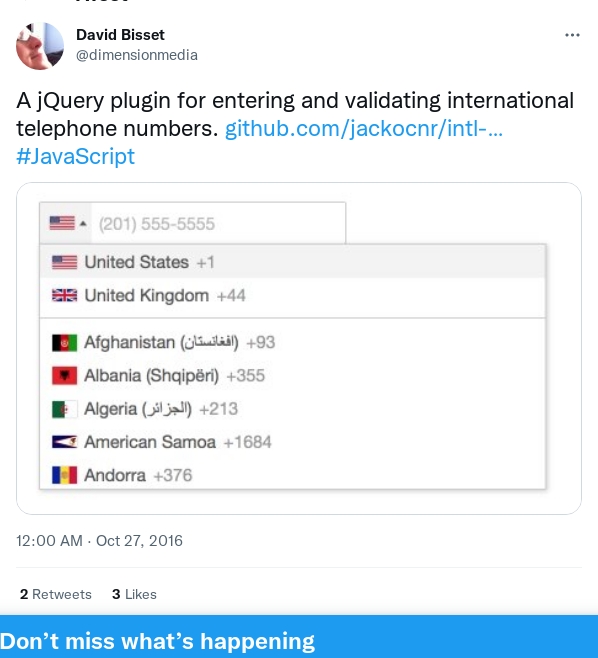
Task: Click the @dimensionmedia handle
Action: 137,55
